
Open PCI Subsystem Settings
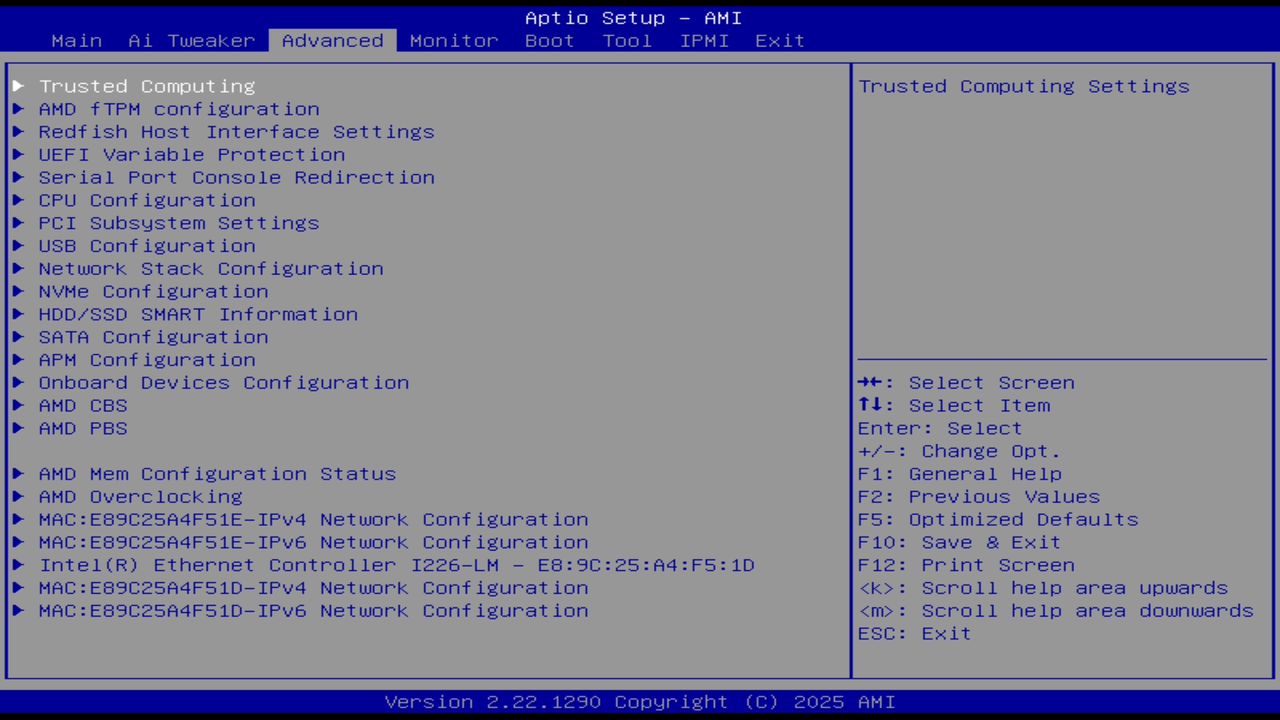pyautogui.click(x=179, y=222)
